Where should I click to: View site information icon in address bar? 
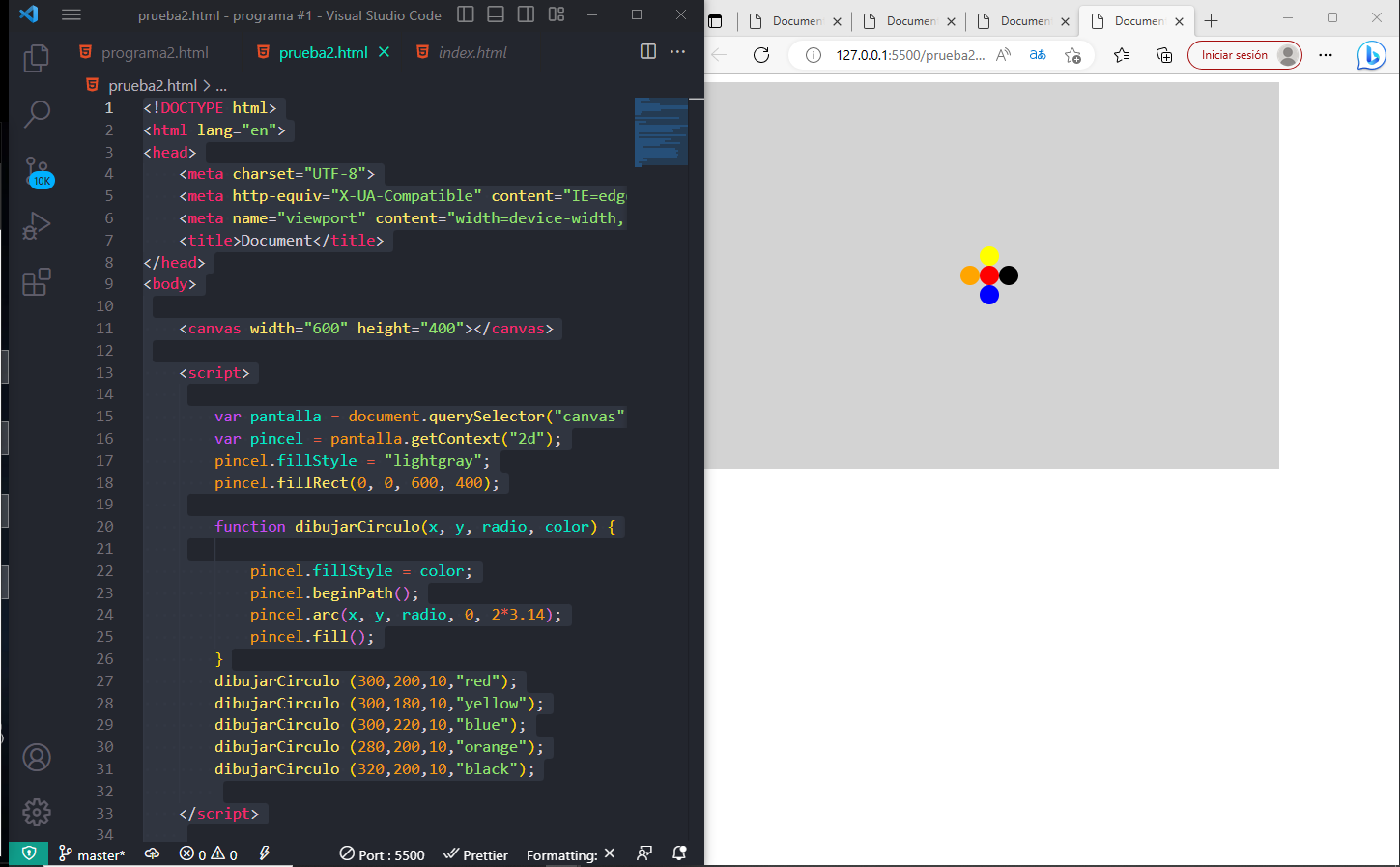tap(814, 55)
